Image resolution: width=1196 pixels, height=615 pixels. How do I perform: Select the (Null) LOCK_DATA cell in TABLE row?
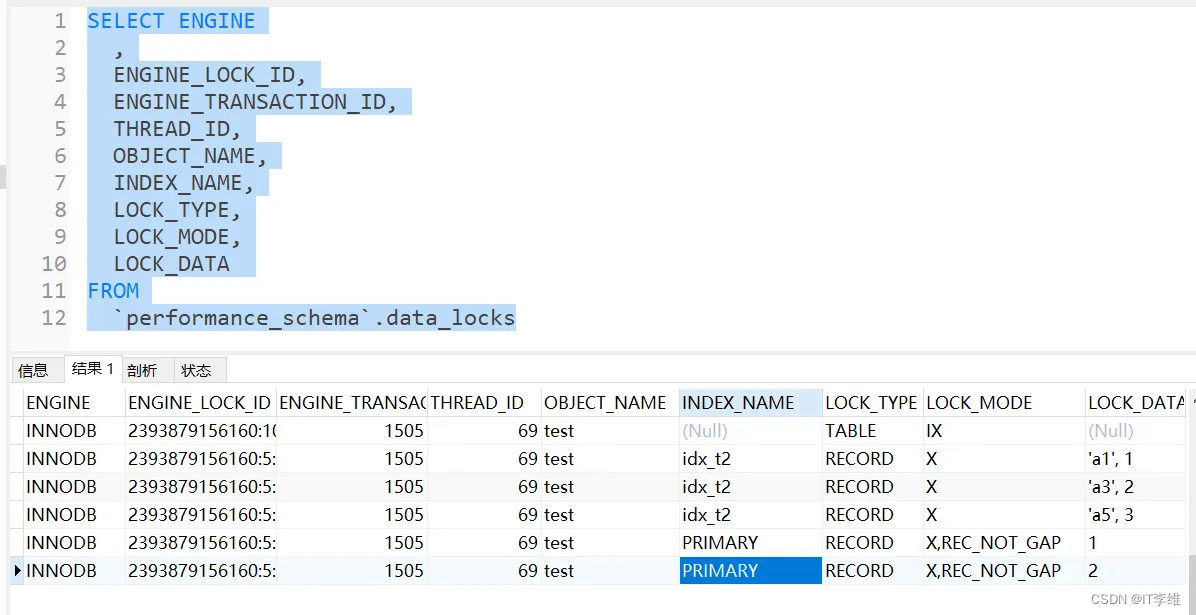[1136, 430]
